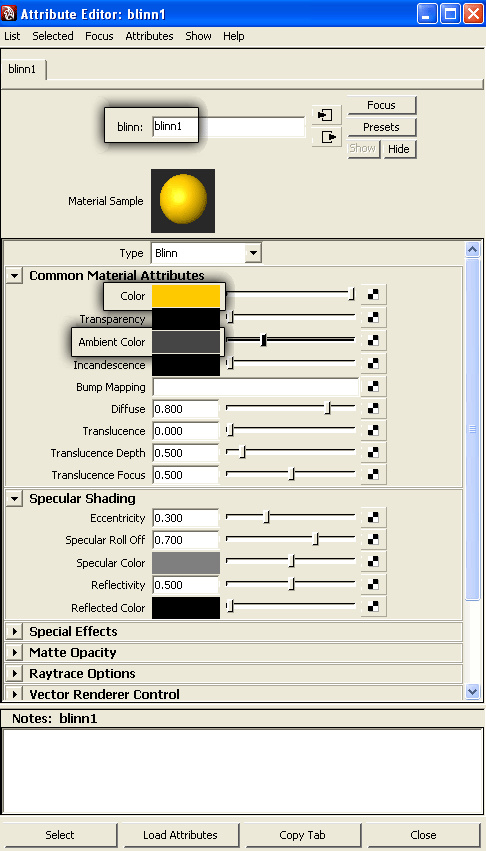Screen dimensions: 486x851
Task: Click the Translucence Focus slider handle
Action: pyautogui.click(x=292, y=474)
